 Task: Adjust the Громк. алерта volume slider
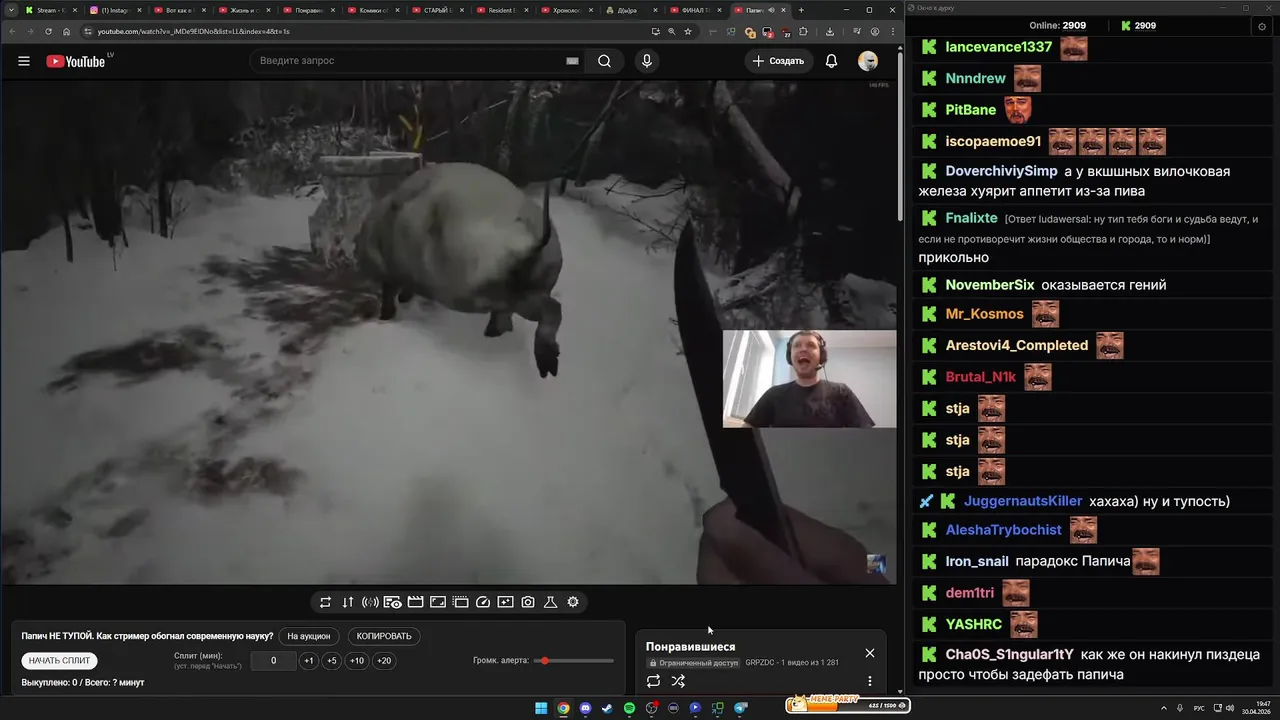tap(574, 661)
